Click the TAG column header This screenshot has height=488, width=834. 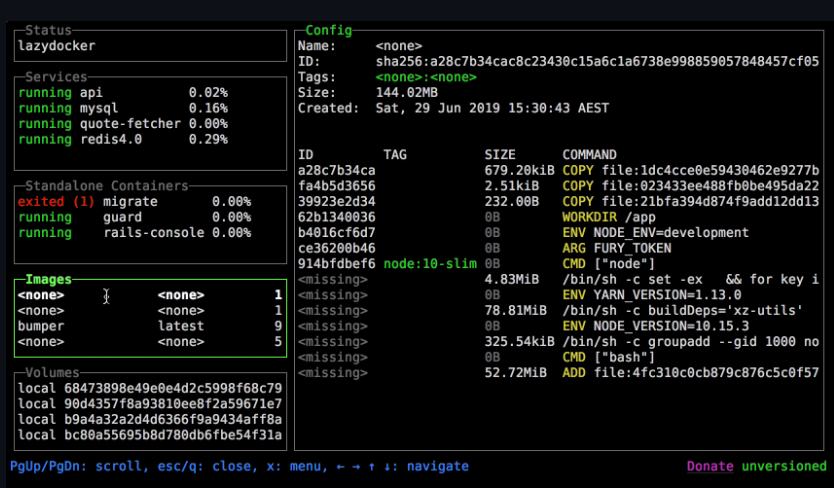point(395,155)
